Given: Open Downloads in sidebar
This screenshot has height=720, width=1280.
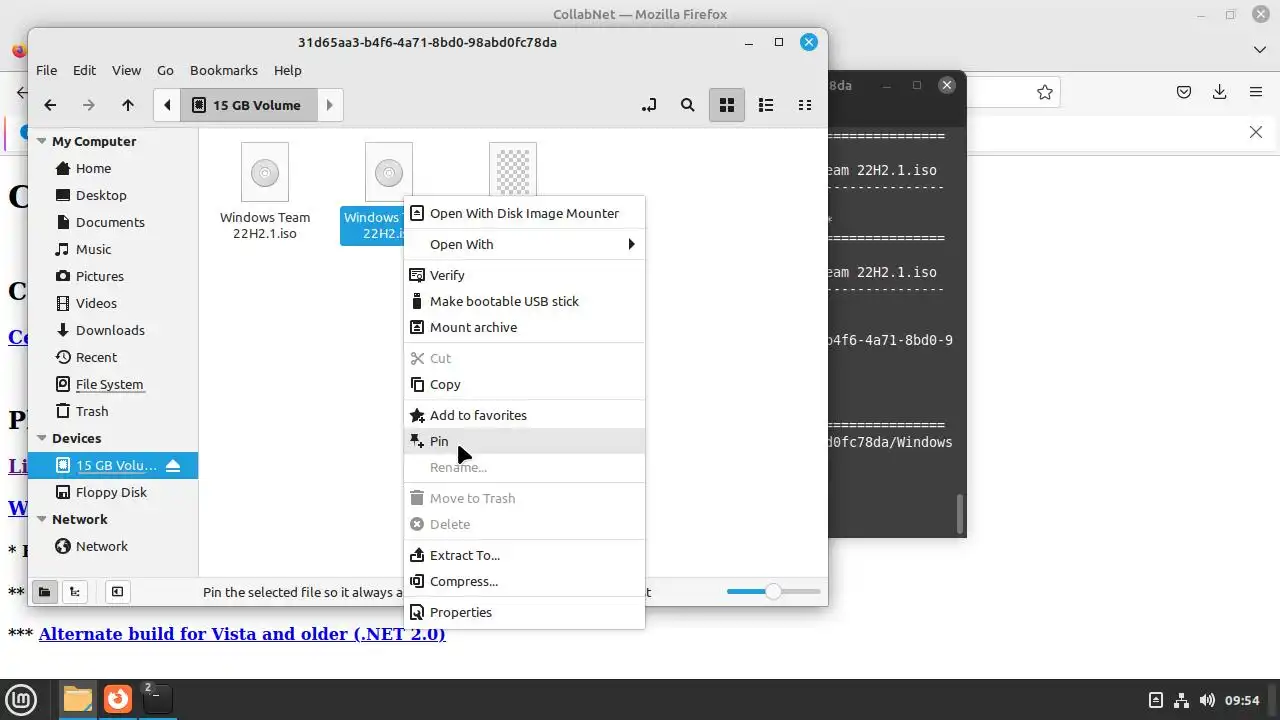Looking at the screenshot, I should [110, 330].
